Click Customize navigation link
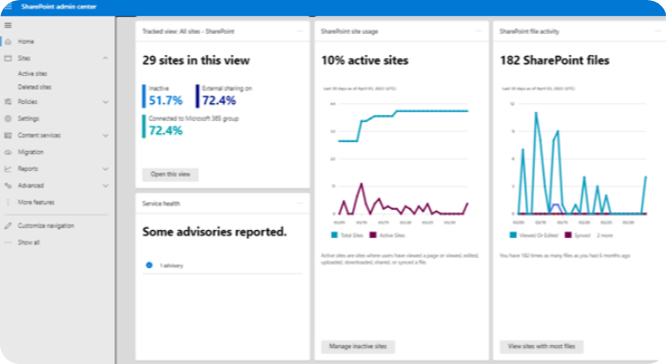 46,226
